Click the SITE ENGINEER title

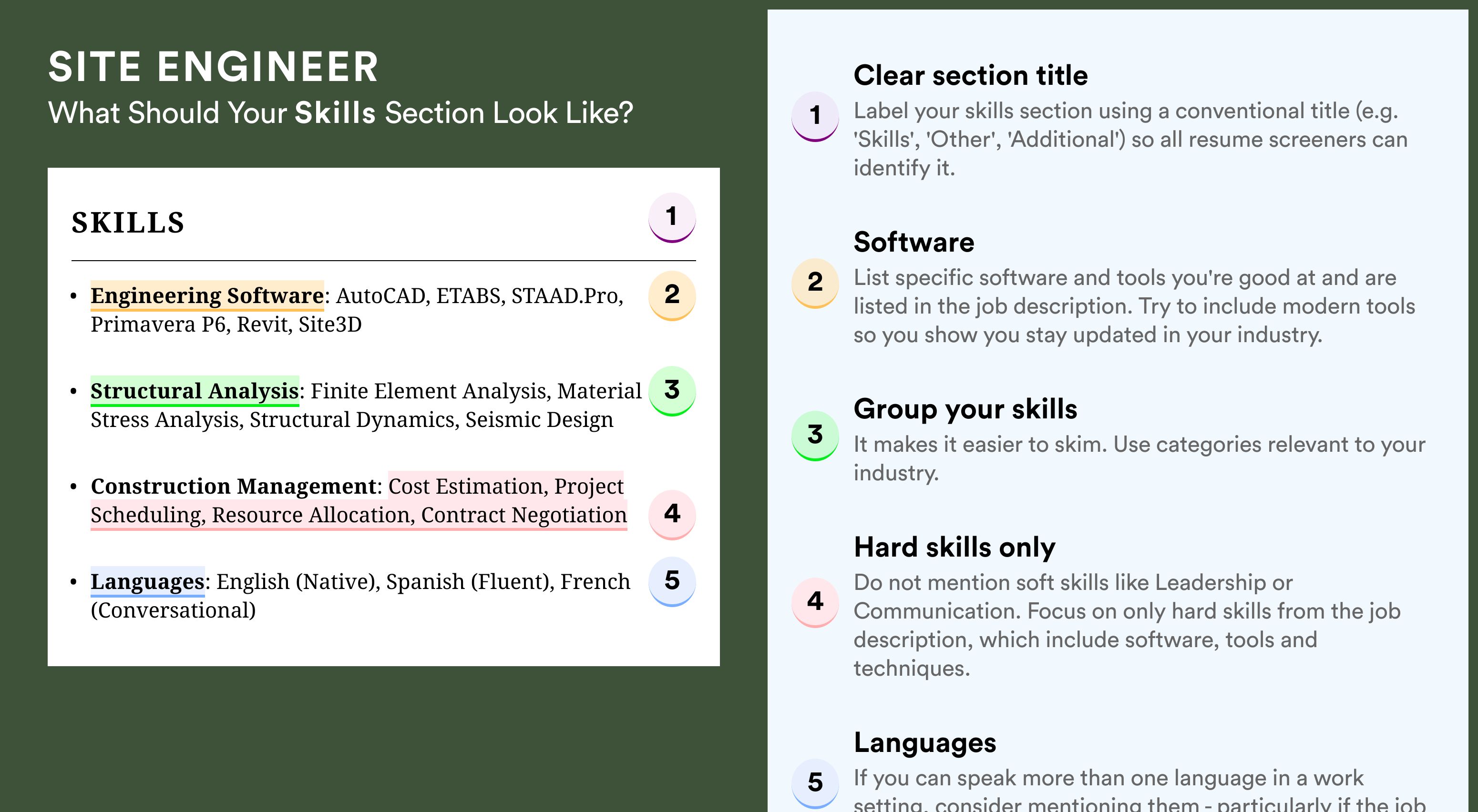click(214, 67)
